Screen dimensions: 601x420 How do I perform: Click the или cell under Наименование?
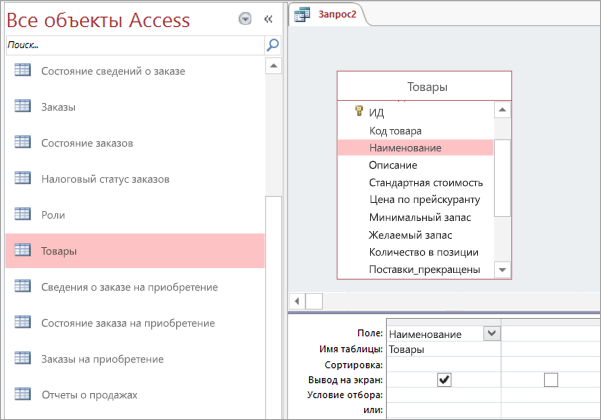(443, 410)
